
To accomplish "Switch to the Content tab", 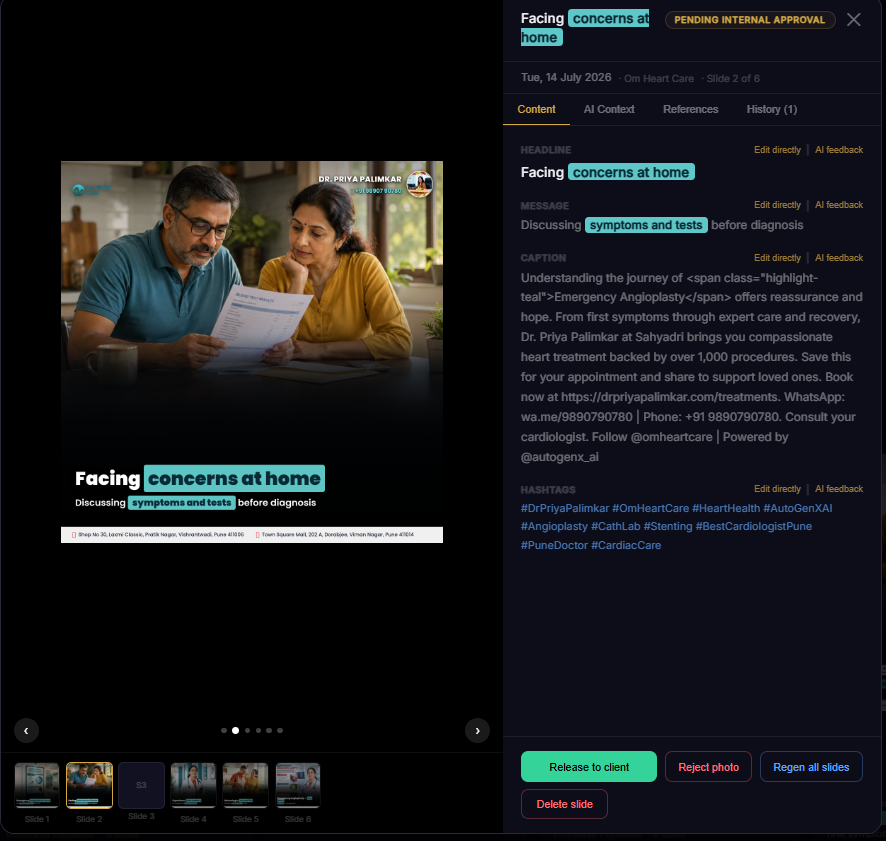I will pos(536,109).
